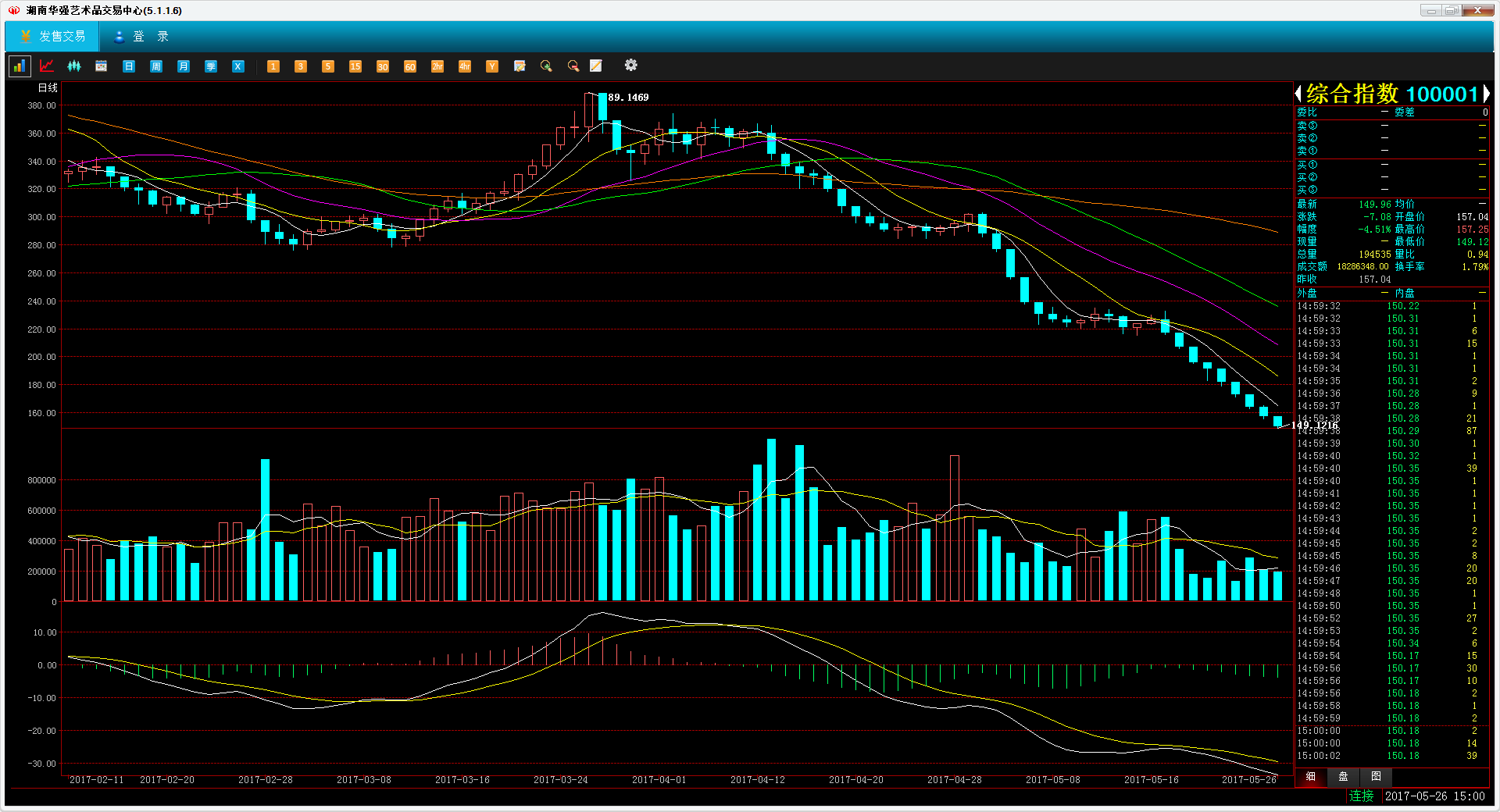The image size is (1500, 812).
Task: Click the 日线 chart label
Action: 48,88
